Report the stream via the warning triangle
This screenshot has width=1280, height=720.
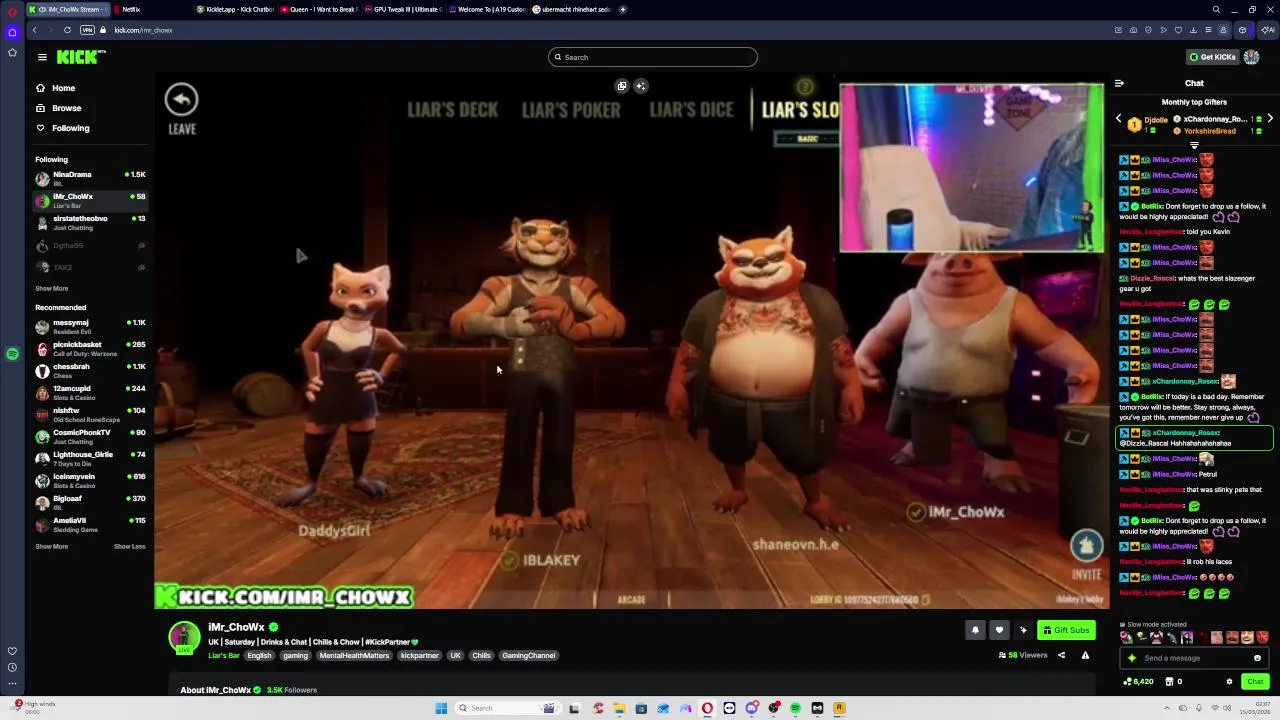[x=1085, y=655]
